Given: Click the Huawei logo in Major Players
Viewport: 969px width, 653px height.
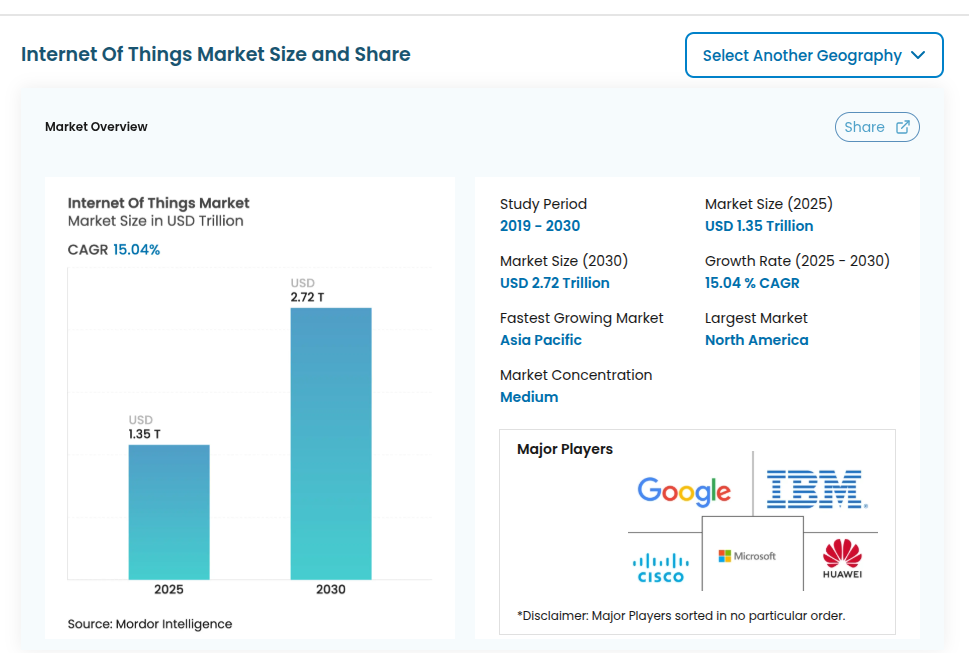Looking at the screenshot, I should click(842, 558).
